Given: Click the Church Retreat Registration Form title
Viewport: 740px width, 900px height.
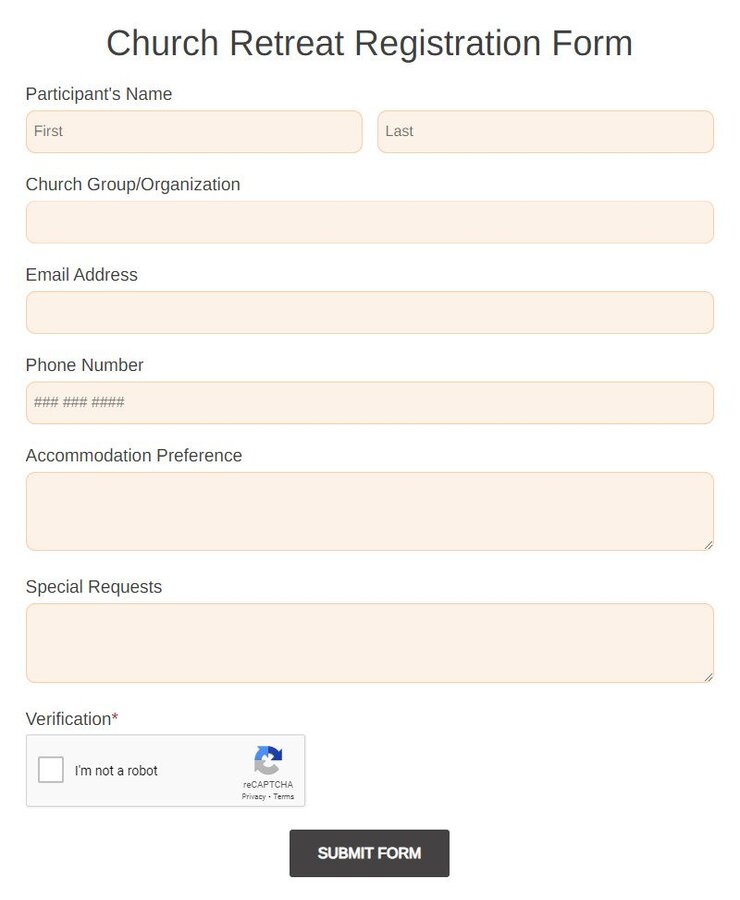Looking at the screenshot, I should [369, 42].
